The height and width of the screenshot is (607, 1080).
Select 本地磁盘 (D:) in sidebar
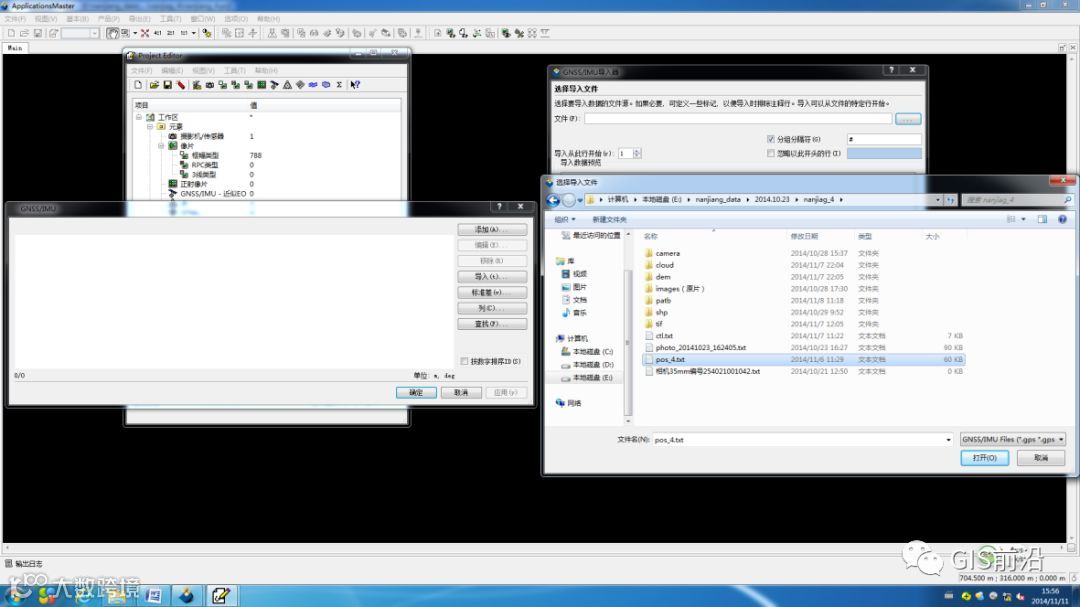(x=588, y=364)
